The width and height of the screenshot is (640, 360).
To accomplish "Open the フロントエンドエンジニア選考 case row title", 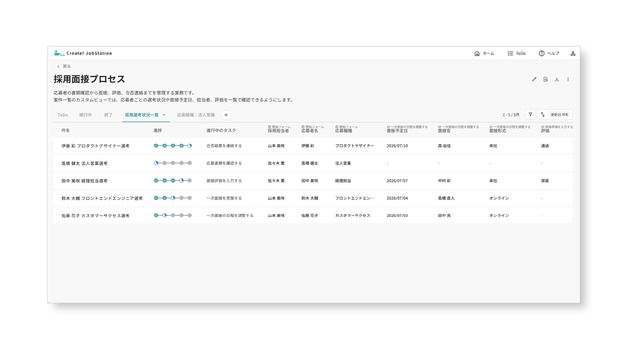I will (x=102, y=198).
